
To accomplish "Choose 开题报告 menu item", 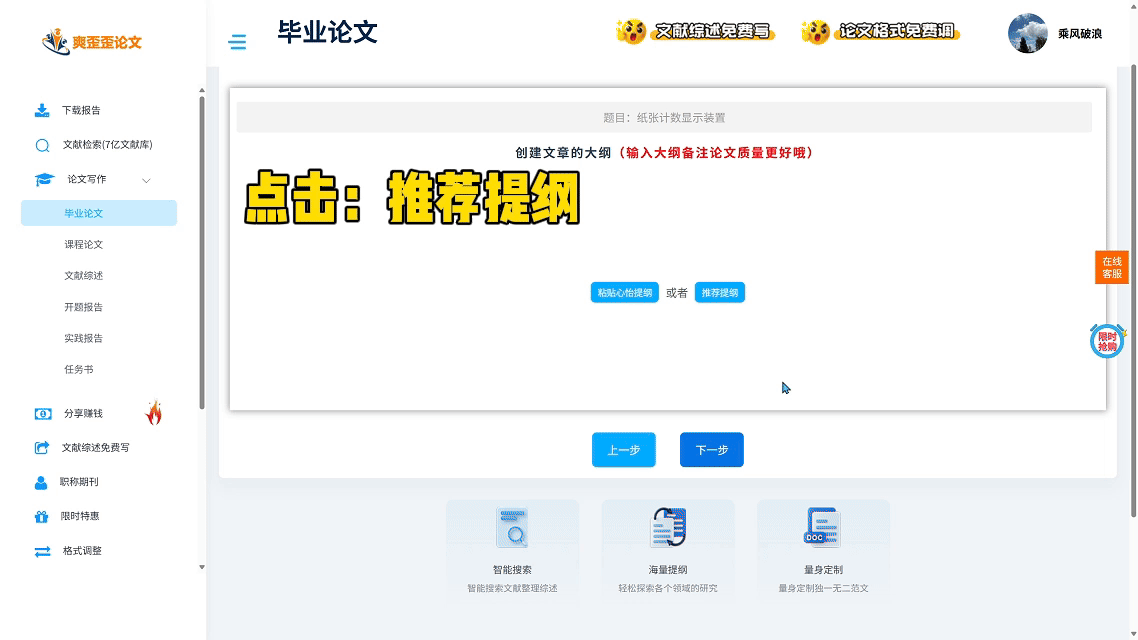I will [84, 308].
